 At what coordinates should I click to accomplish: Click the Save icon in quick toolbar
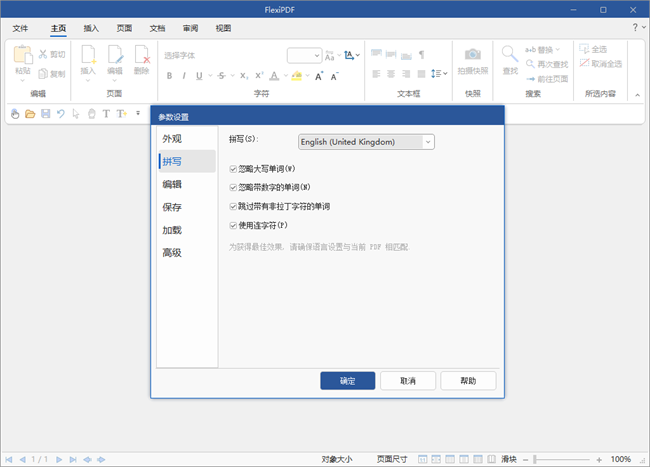45,114
